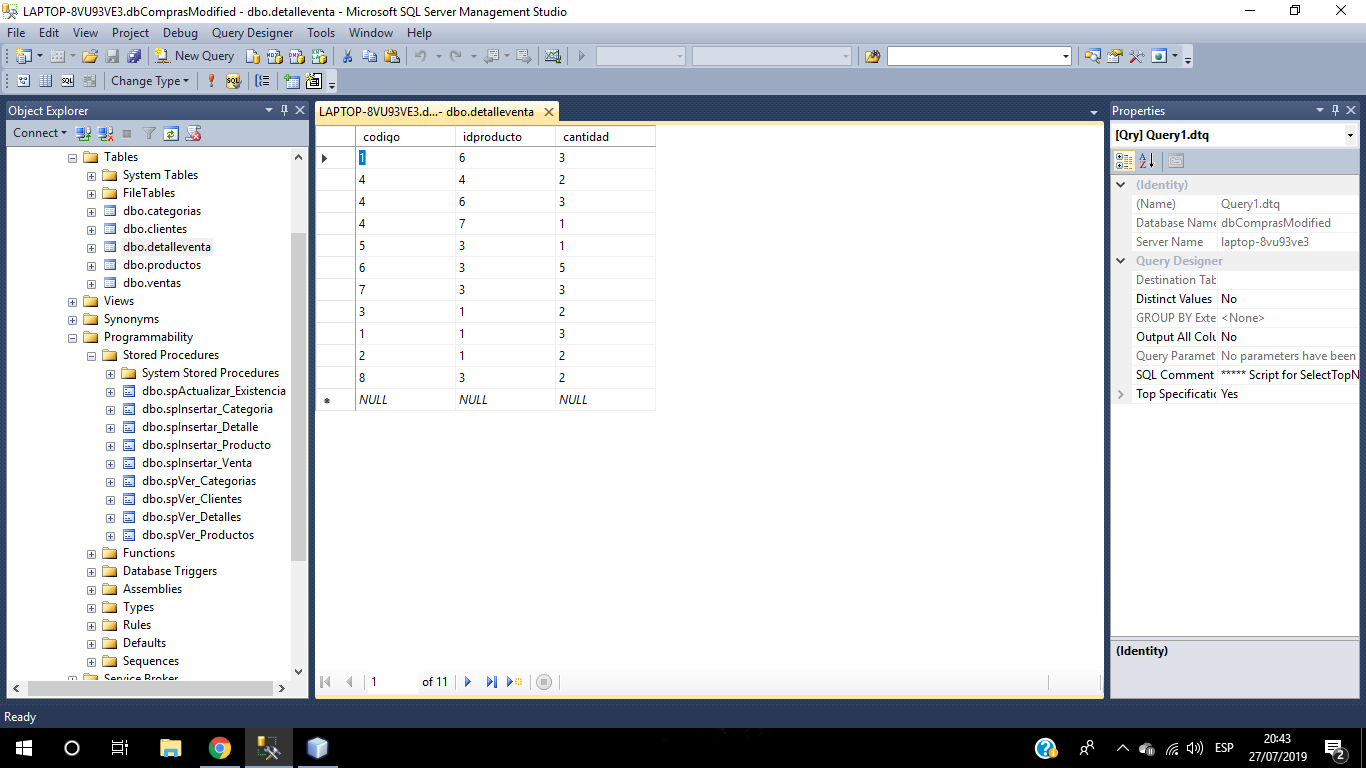Click the cantidad column header
This screenshot has width=1366, height=768.
click(605, 137)
